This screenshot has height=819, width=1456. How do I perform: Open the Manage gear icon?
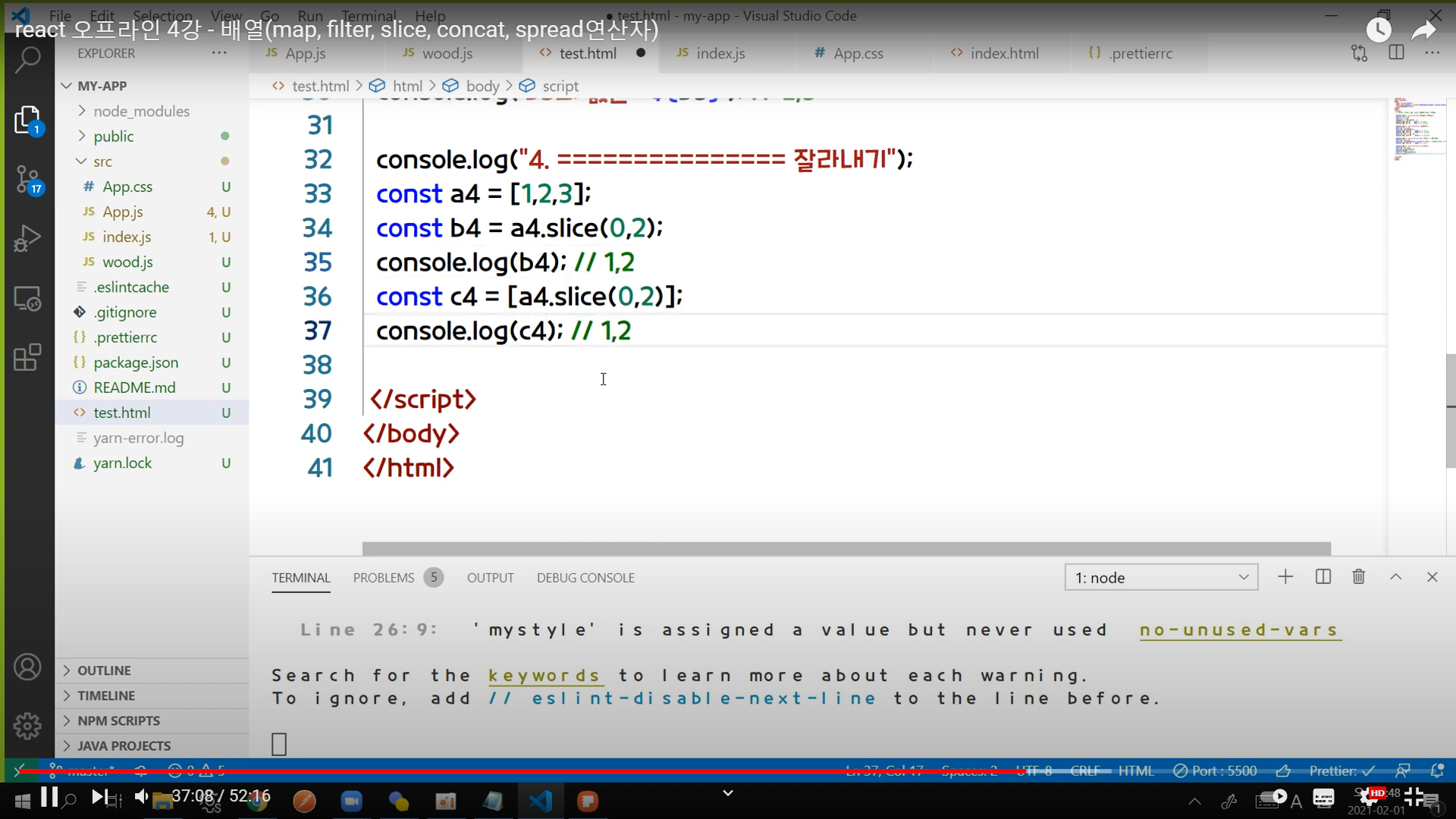[x=27, y=726]
